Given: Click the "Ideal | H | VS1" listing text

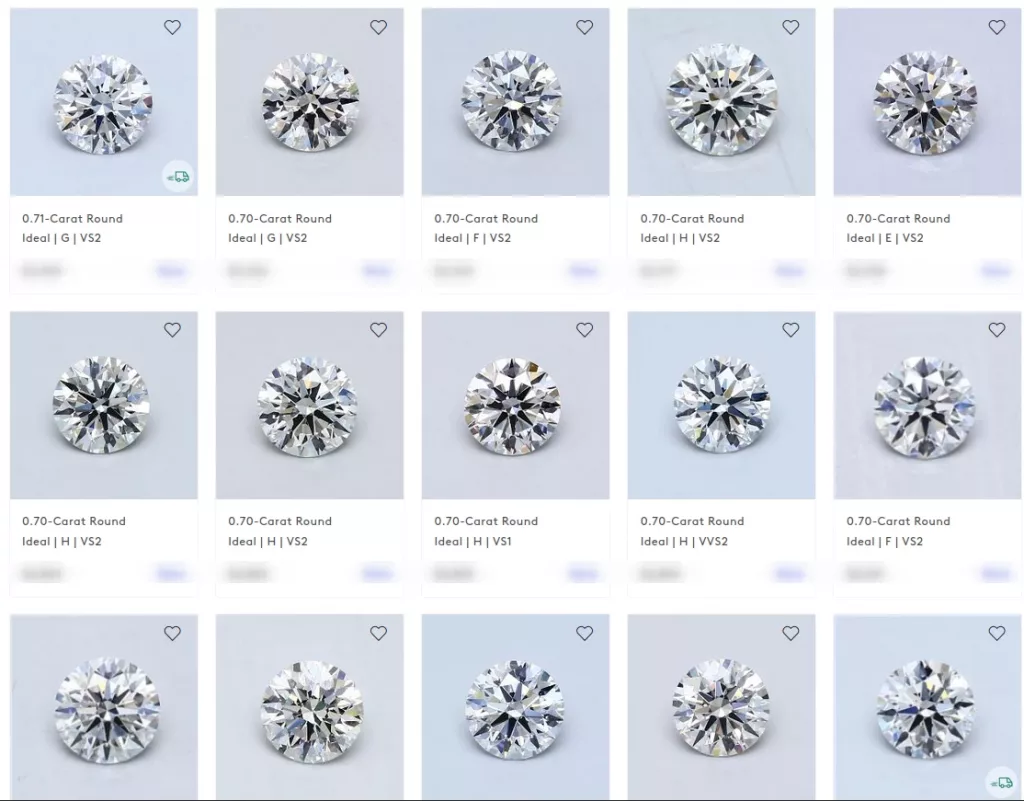Looking at the screenshot, I should click(473, 541).
